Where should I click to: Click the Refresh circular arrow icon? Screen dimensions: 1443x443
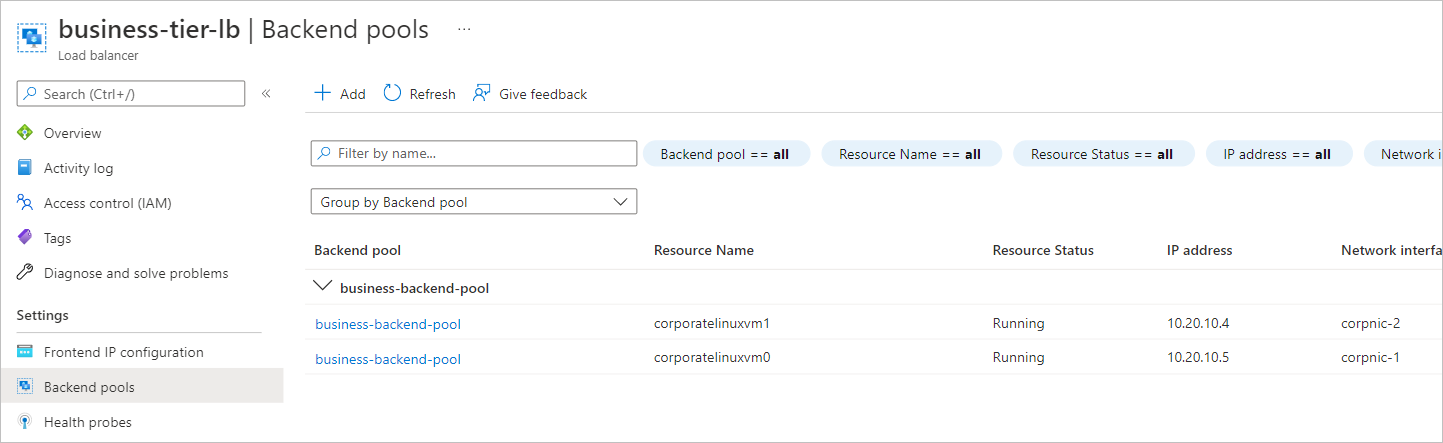point(392,93)
